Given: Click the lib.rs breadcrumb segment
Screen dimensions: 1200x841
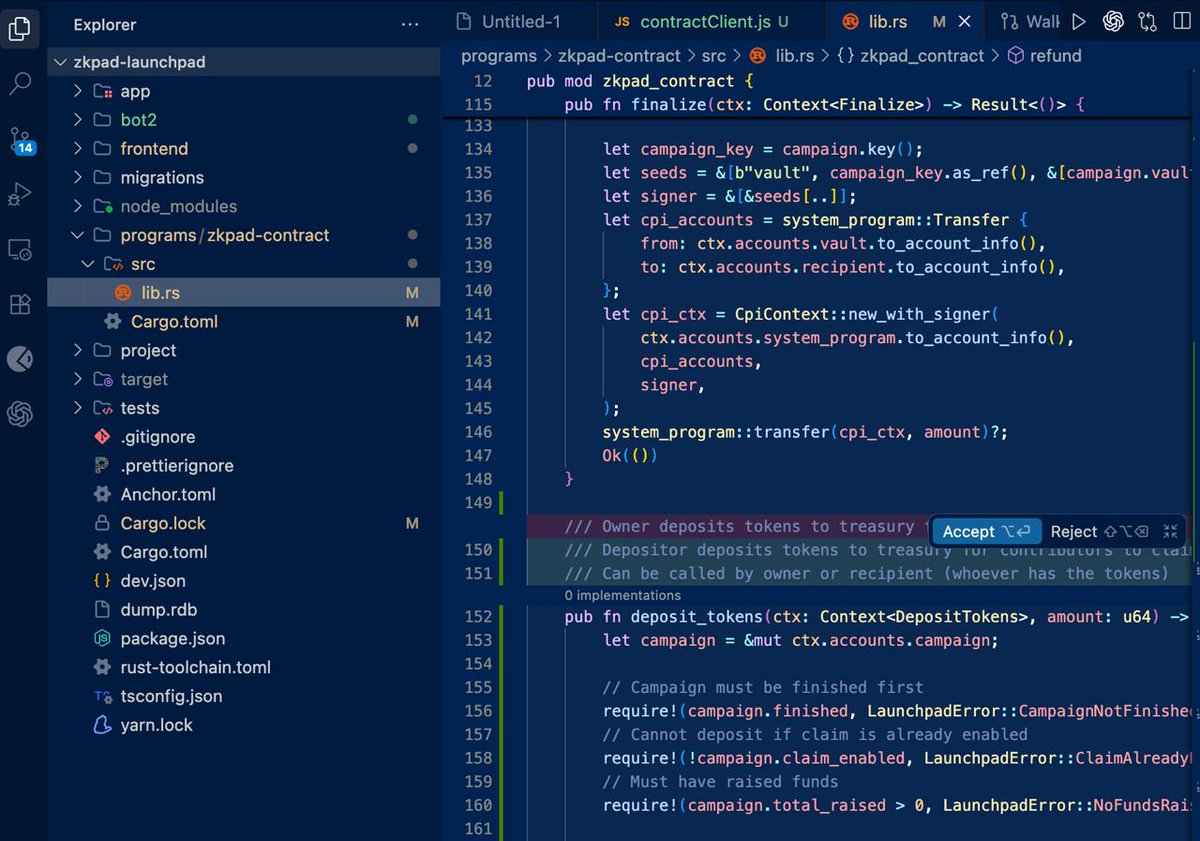Looking at the screenshot, I should (783, 56).
